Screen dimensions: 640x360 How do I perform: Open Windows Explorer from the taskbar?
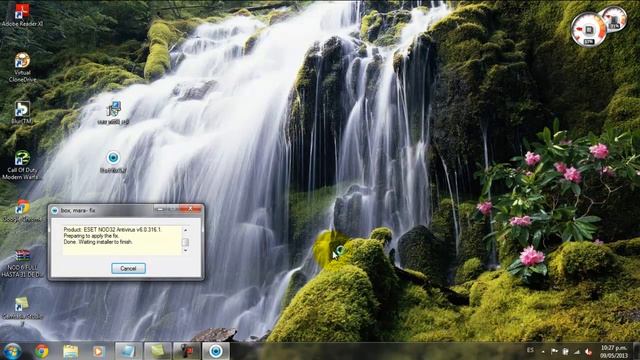[71, 351]
